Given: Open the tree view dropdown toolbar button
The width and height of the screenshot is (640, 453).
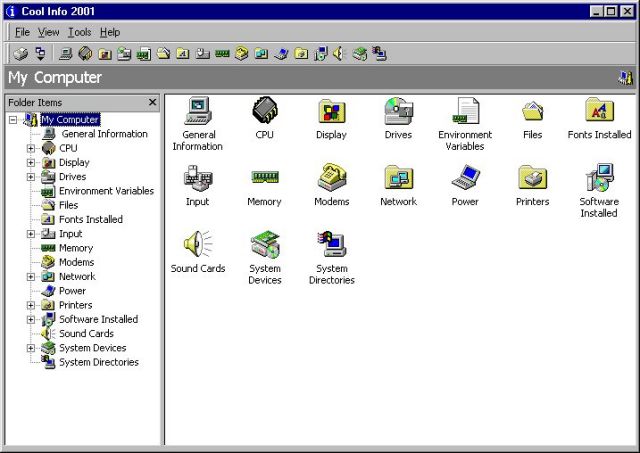Looking at the screenshot, I should (40, 53).
